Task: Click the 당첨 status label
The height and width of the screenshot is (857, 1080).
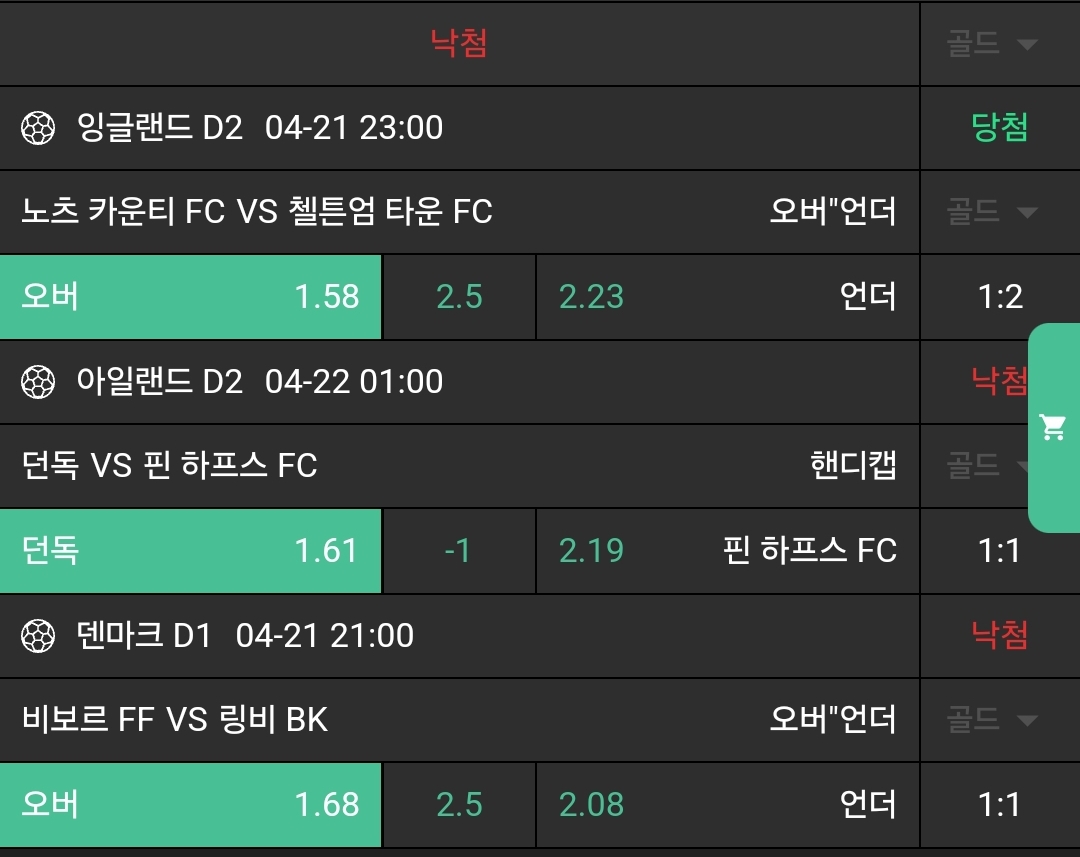Action: [x=999, y=128]
